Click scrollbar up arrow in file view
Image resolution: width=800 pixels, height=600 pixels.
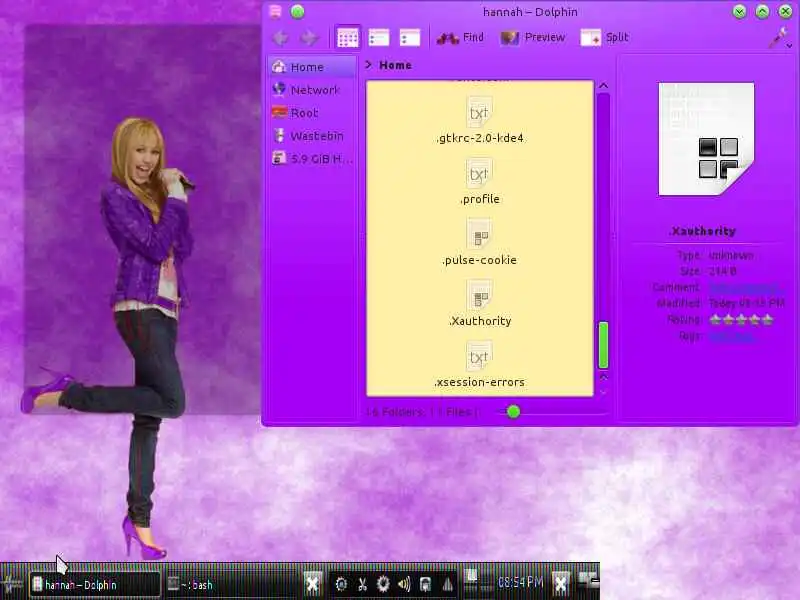click(603, 85)
